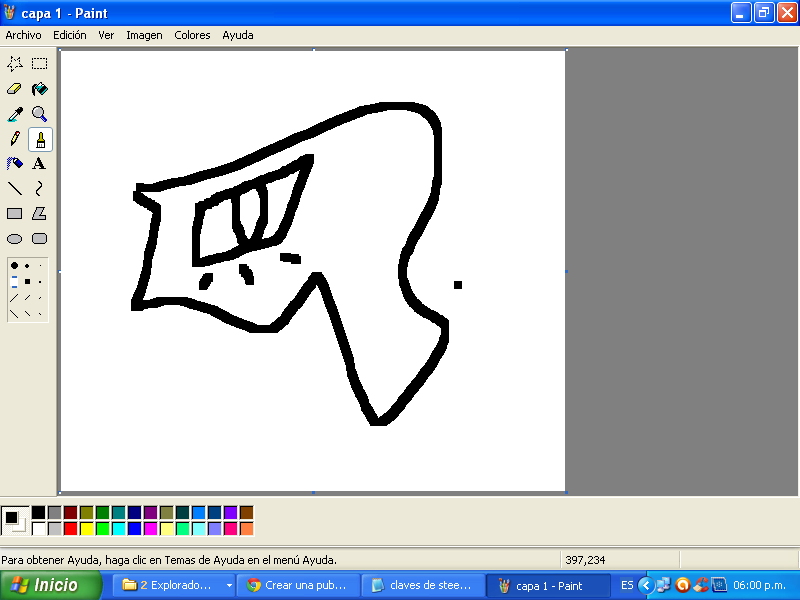
Task: Pick the black color swatch in palette
Action: pyautogui.click(x=38, y=512)
